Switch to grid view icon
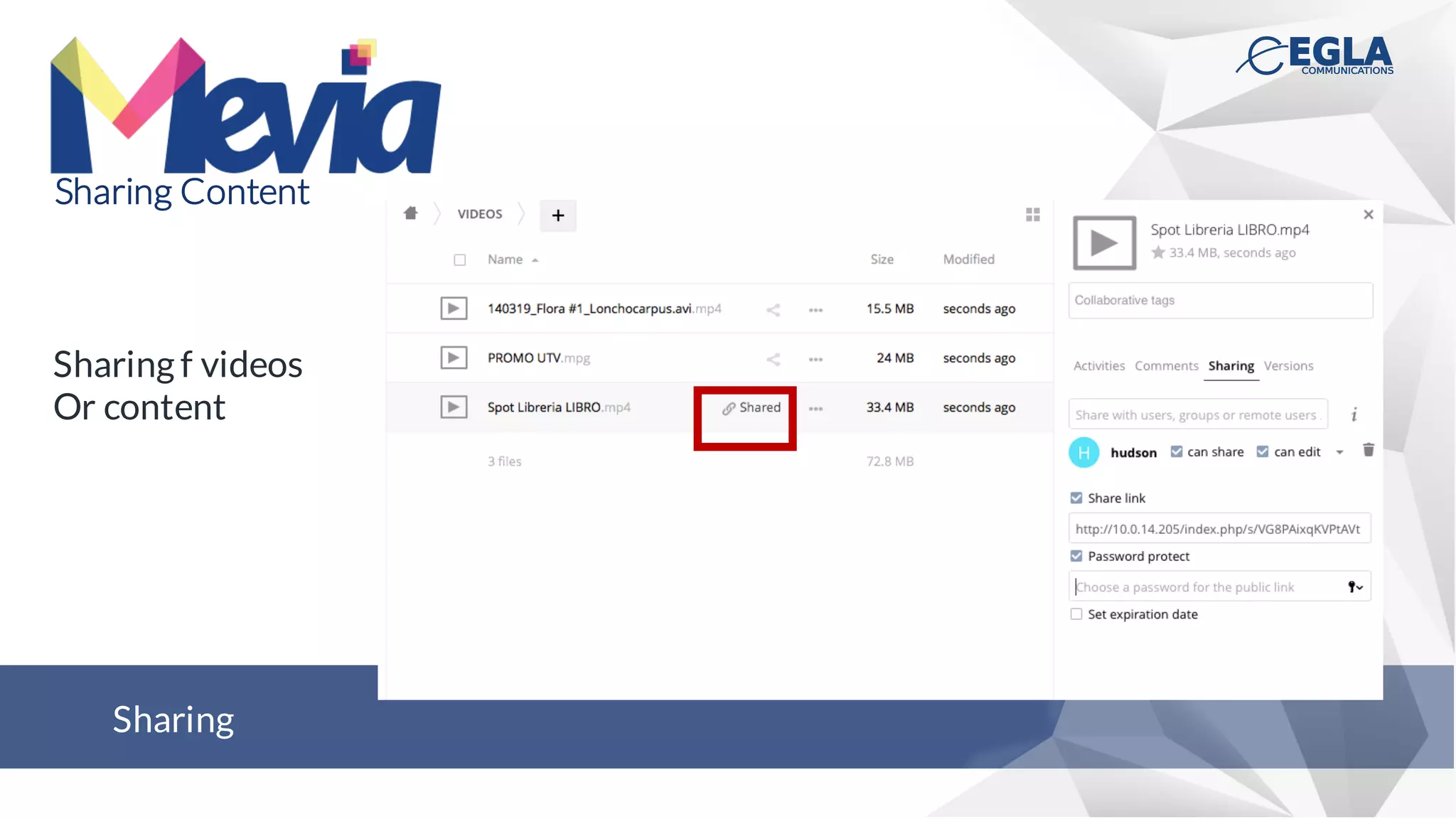1456x819 pixels. 1033,215
